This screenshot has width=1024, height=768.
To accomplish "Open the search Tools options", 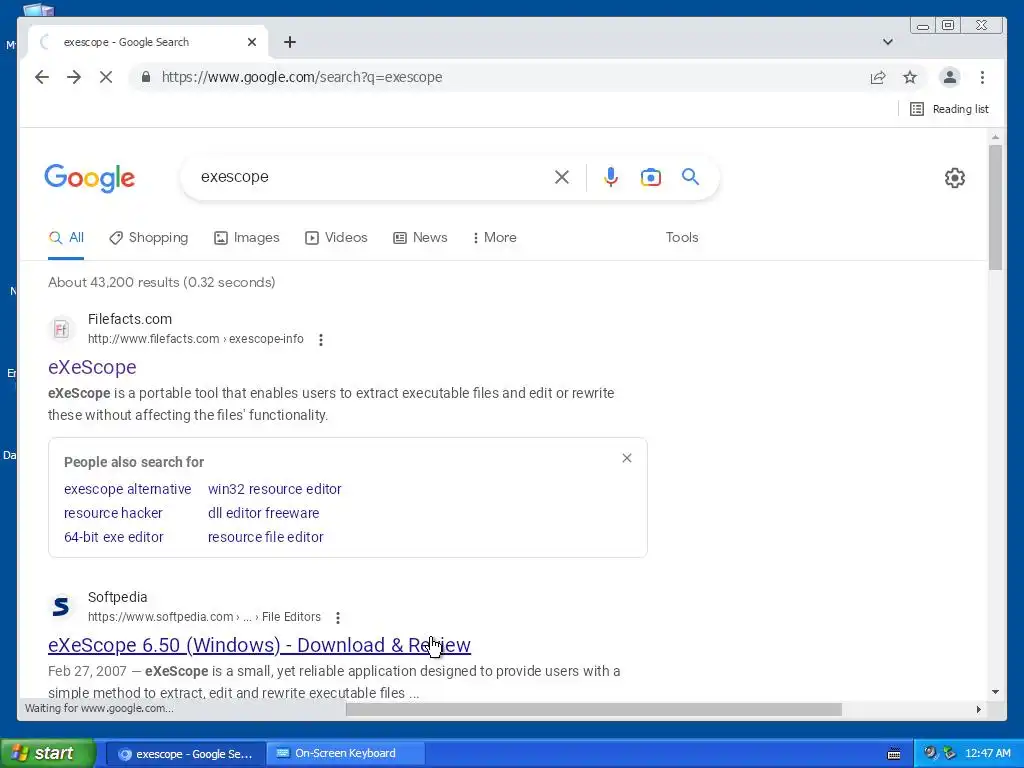I will click(682, 238).
